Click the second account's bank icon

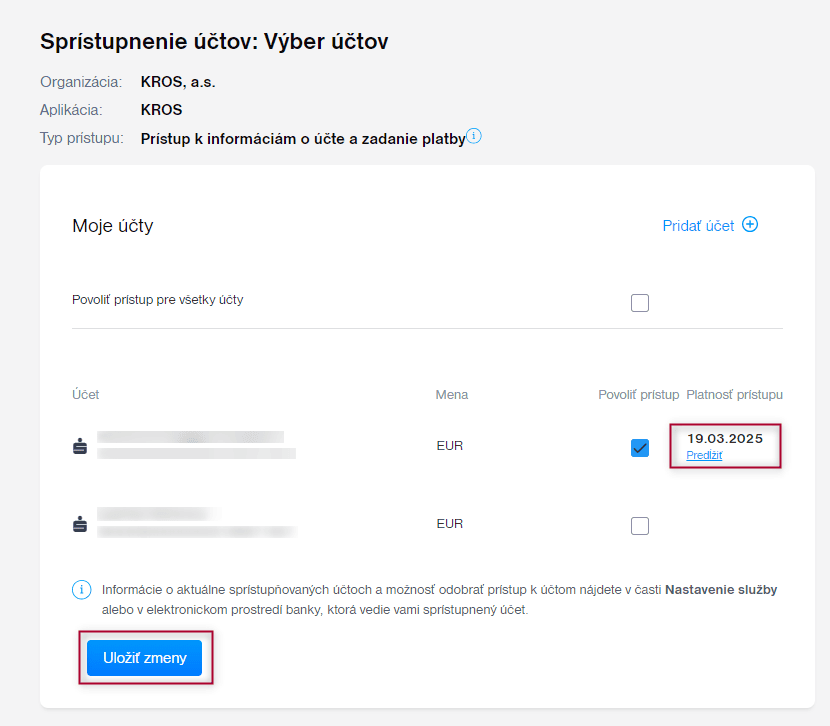80,524
